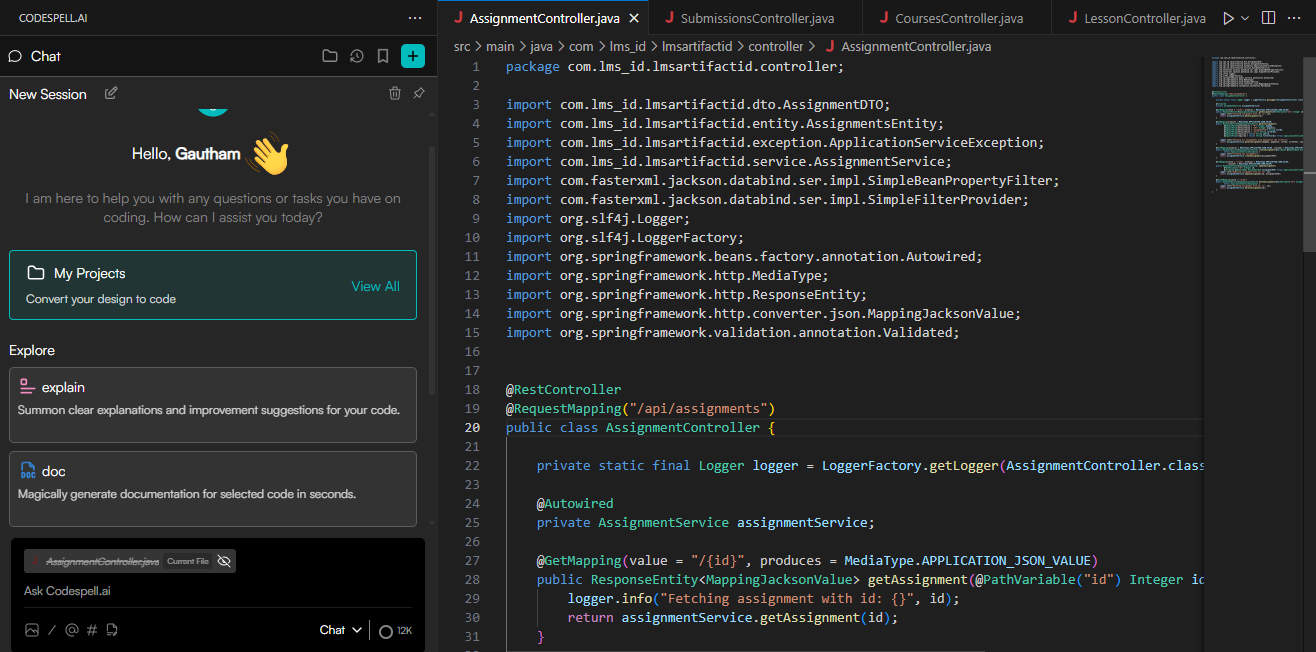Click the Current File context chip
This screenshot has height=652, width=1316.
coord(130,561)
